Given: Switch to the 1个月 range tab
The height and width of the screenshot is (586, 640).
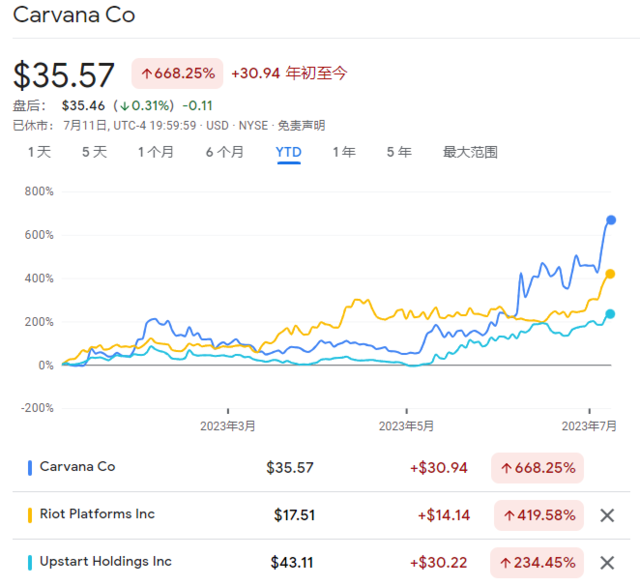Looking at the screenshot, I should click(156, 152).
